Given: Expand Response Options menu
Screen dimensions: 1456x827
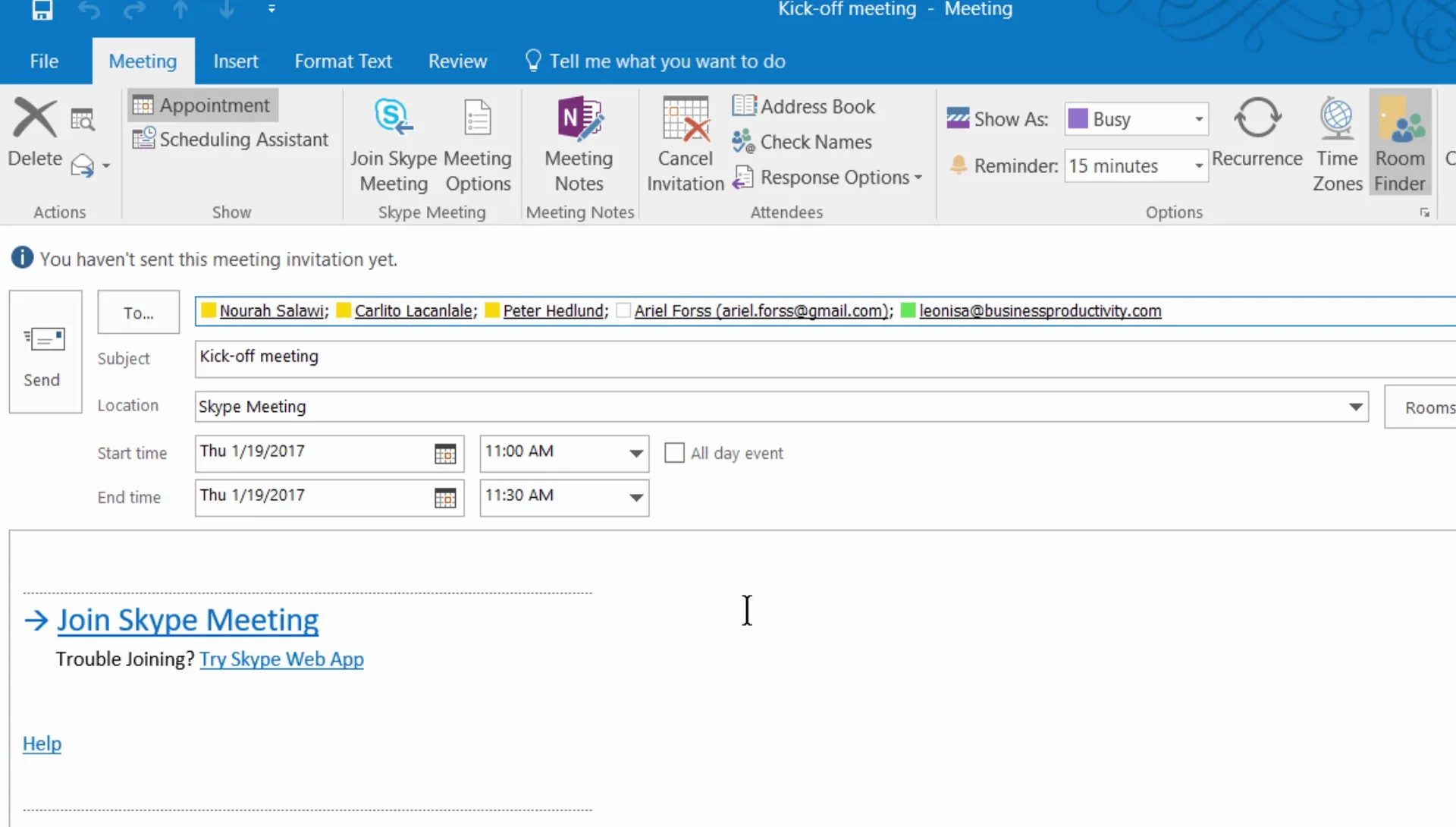Looking at the screenshot, I should pyautogui.click(x=827, y=178).
